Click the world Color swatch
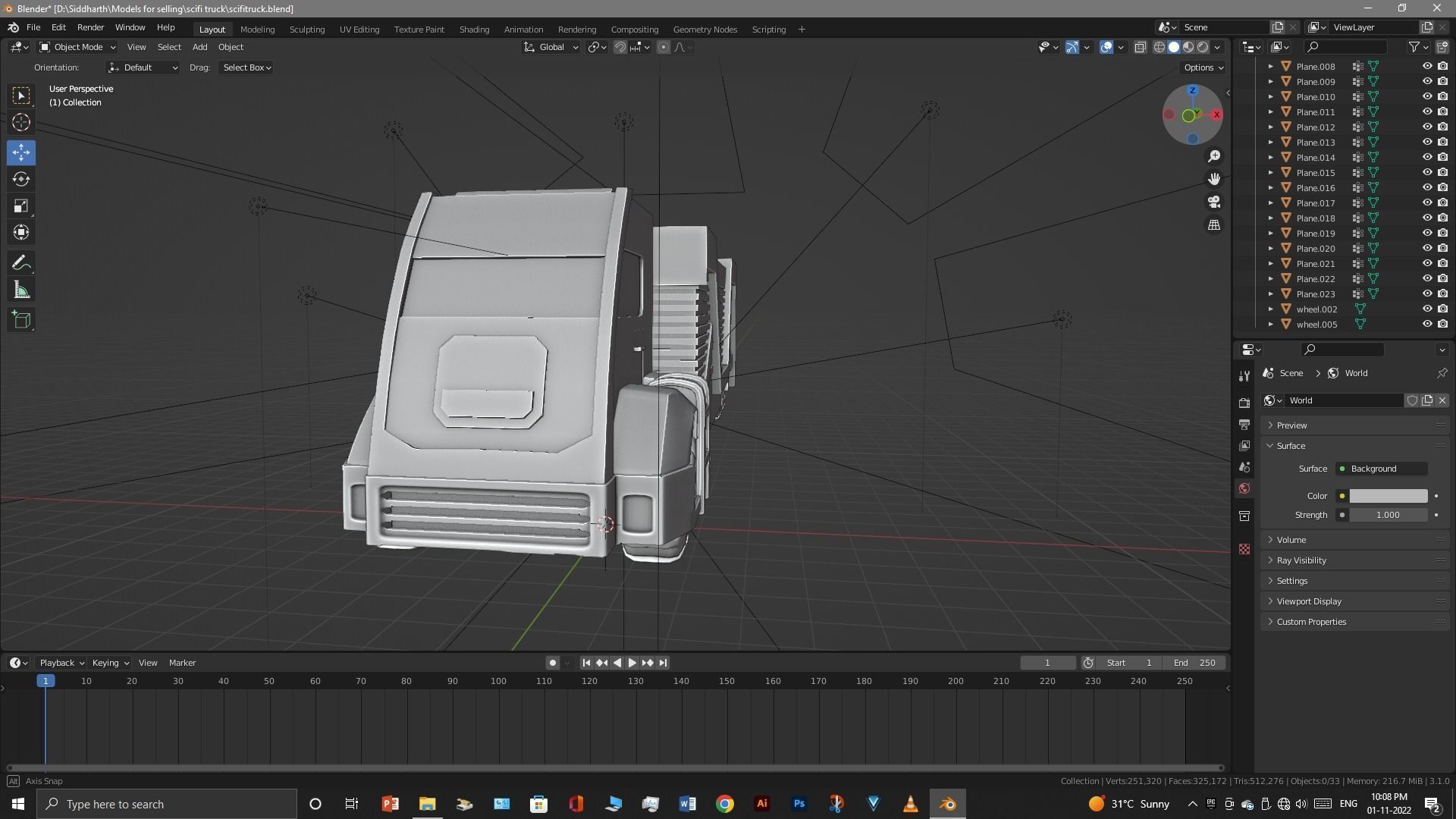This screenshot has width=1456, height=819. [x=1388, y=496]
